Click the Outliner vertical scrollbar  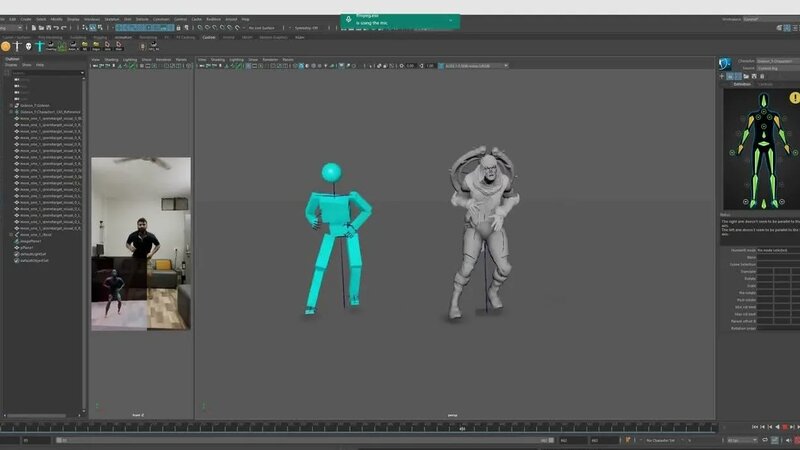[x=84, y=245]
